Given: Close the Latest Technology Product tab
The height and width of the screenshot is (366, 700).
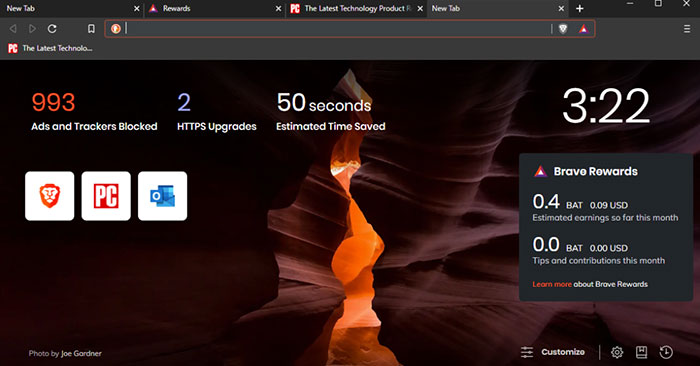Looking at the screenshot, I should (420, 8).
